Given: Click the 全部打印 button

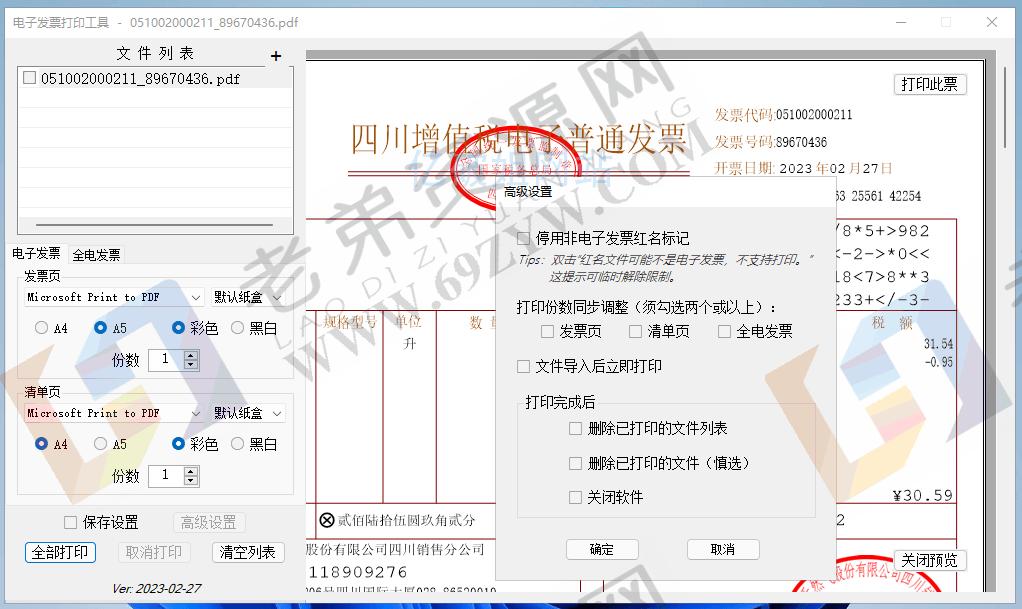Looking at the screenshot, I should (59, 552).
